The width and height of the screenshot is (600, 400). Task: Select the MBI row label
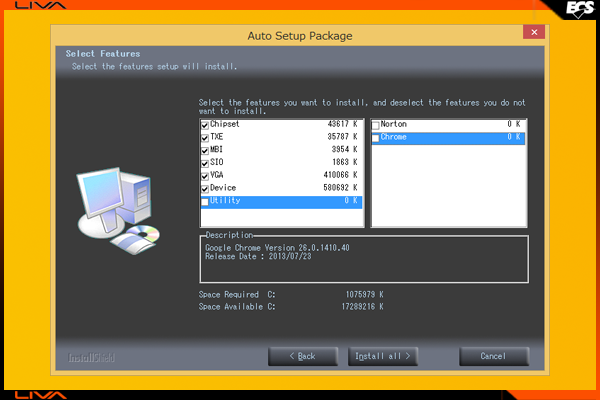[216, 149]
